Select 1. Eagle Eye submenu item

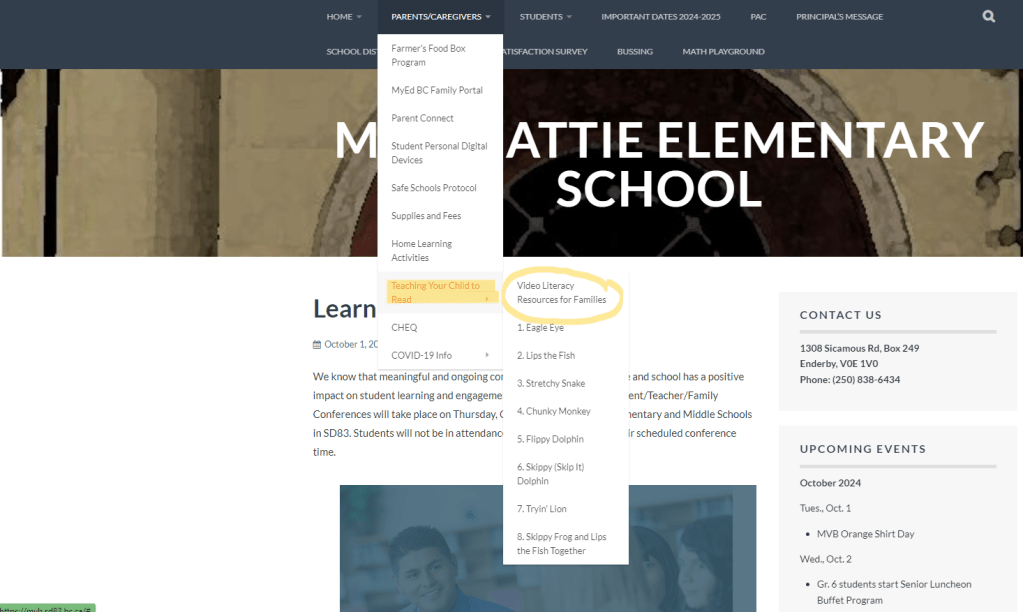[x=540, y=328]
